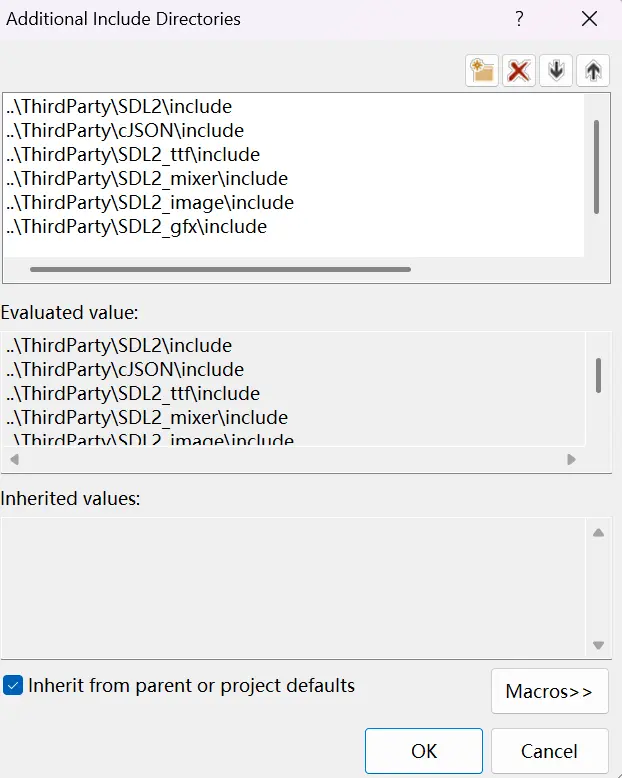Click Evaluated value right scroll arrow
622x778 pixels.
click(571, 460)
